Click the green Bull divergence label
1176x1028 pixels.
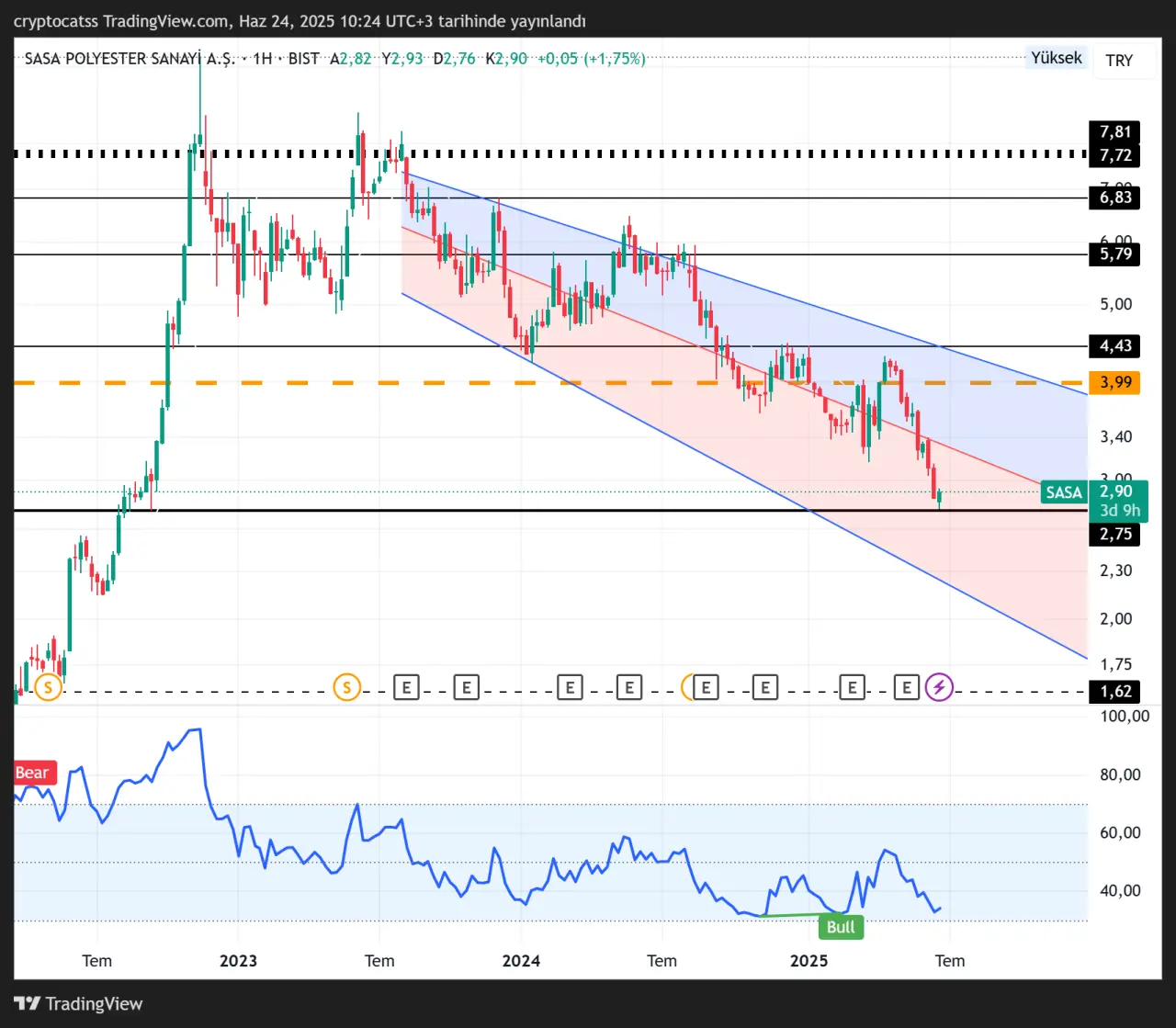[840, 926]
